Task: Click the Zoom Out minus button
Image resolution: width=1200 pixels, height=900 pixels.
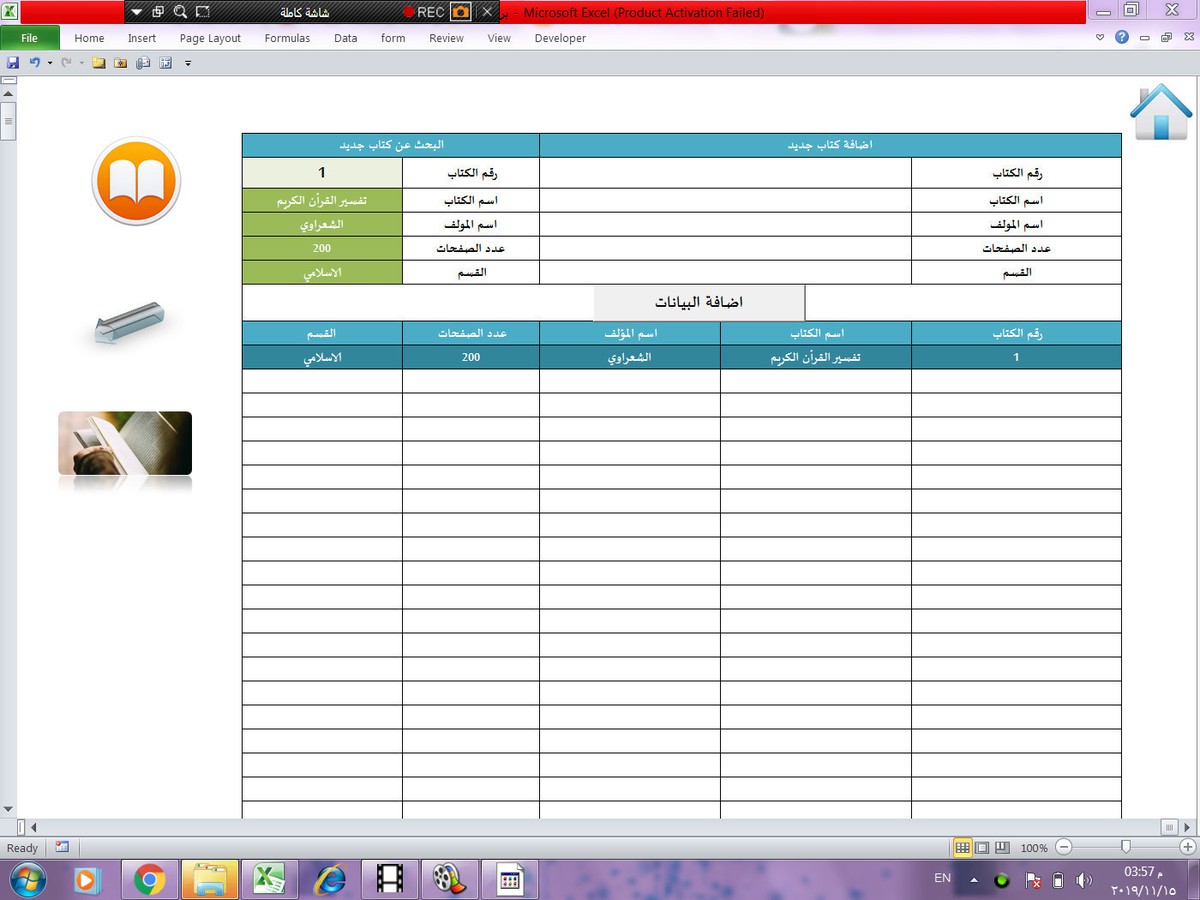Action: click(1063, 847)
